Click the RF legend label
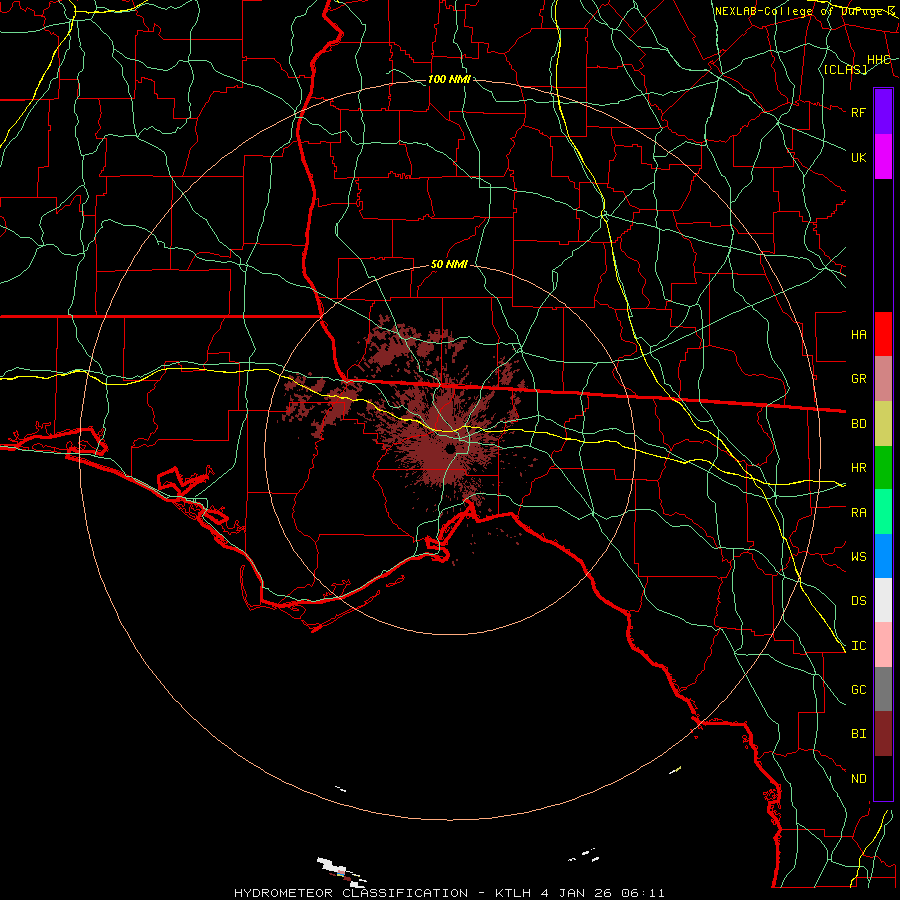The height and width of the screenshot is (900, 900). point(858,112)
